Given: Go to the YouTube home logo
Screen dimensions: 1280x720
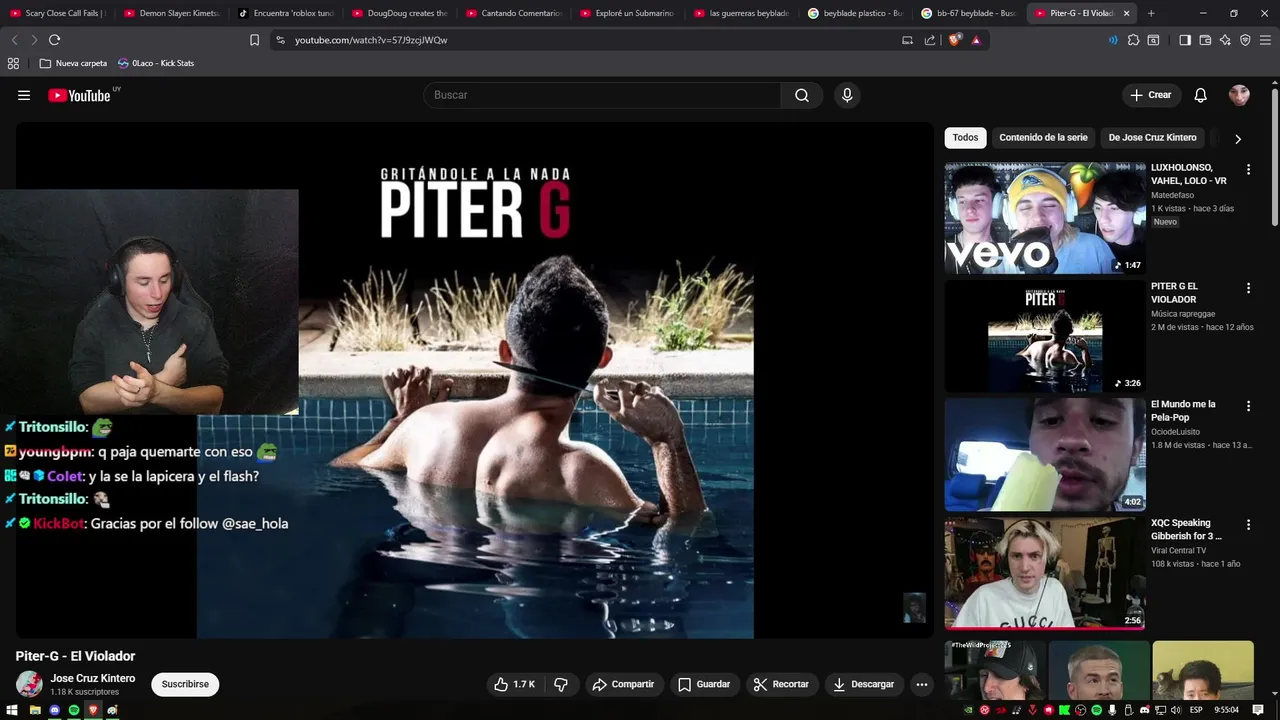Looking at the screenshot, I should [x=79, y=95].
